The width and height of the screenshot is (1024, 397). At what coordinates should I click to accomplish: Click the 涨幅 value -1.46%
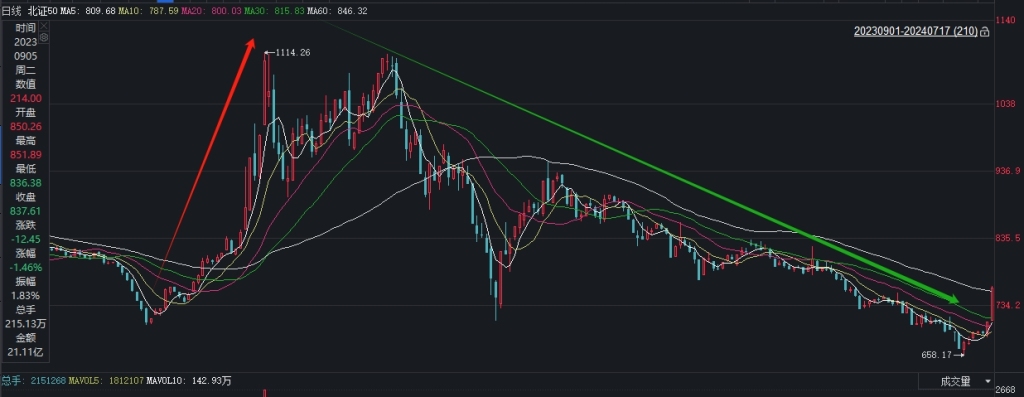(26, 267)
